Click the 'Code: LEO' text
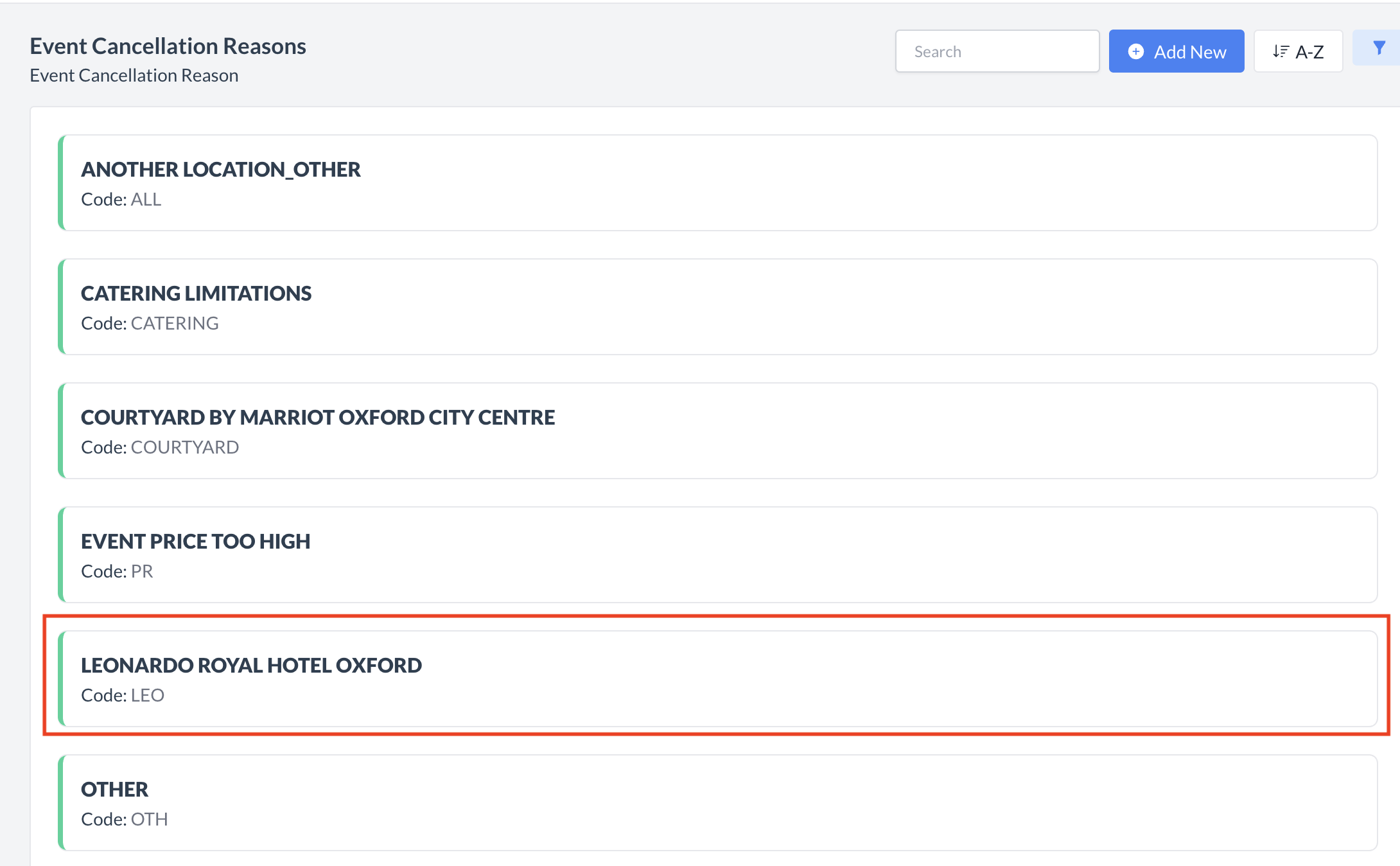Viewport: 1400px width, 866px height. coord(123,695)
